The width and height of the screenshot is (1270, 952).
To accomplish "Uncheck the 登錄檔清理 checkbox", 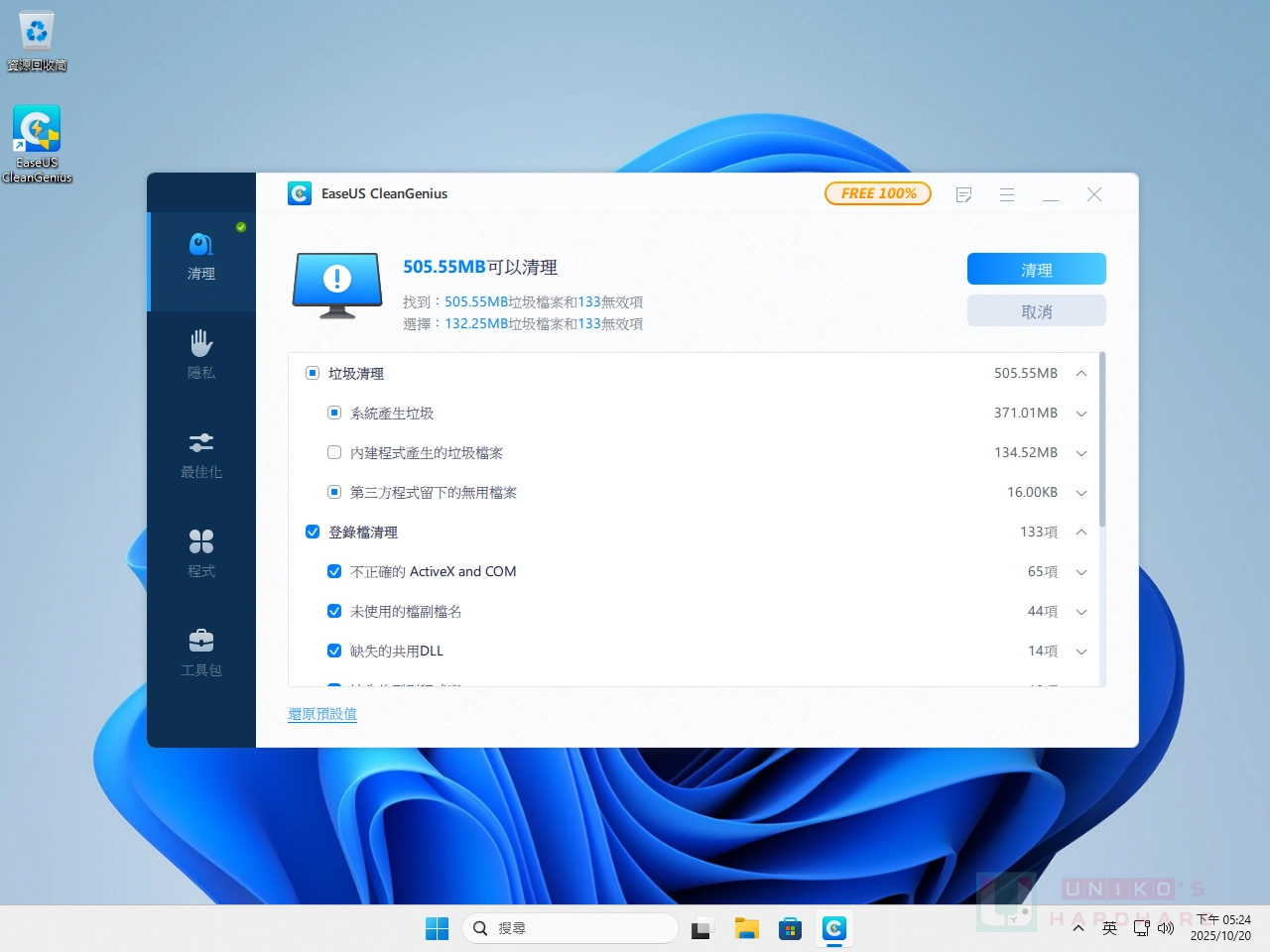I will tap(313, 533).
